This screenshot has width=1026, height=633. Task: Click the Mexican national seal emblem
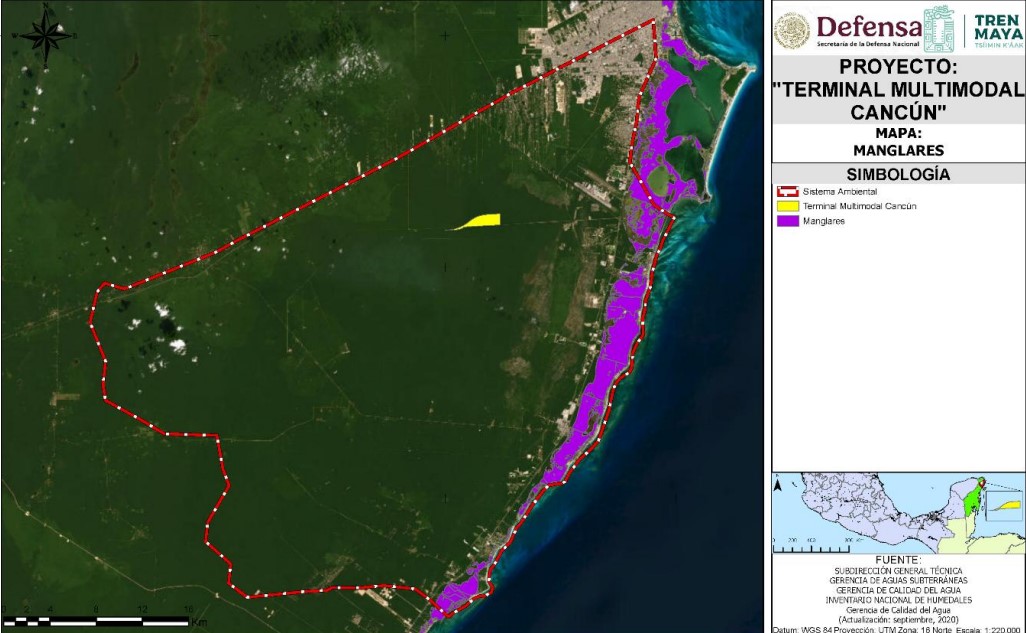[792, 30]
